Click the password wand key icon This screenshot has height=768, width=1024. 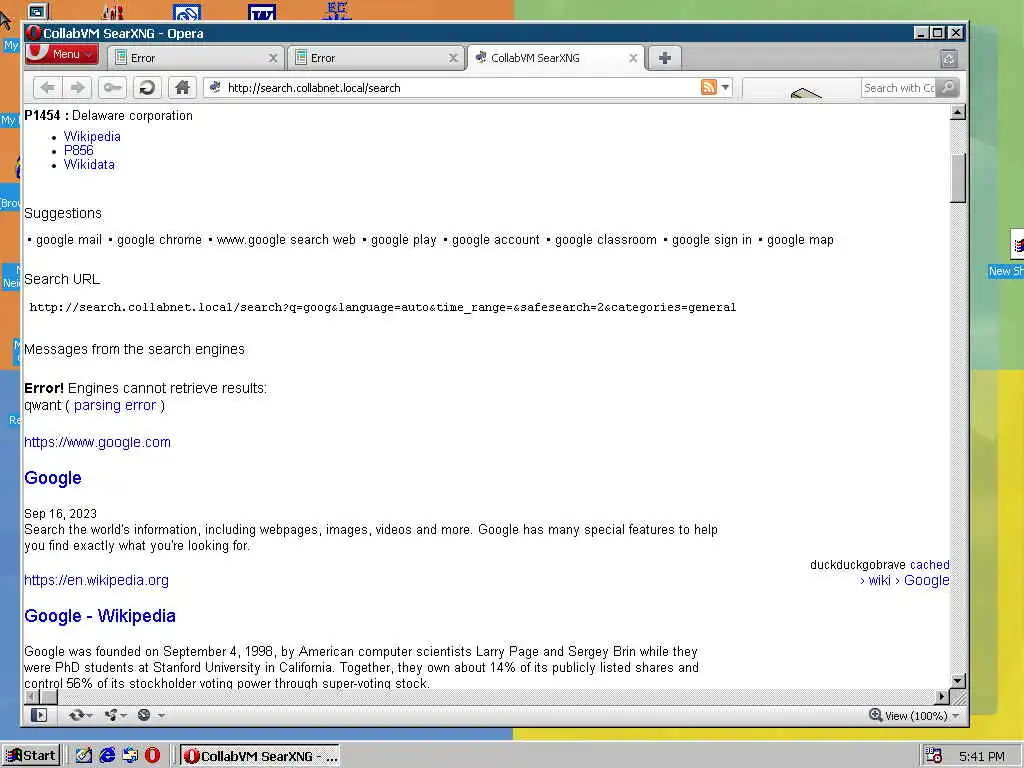pyautogui.click(x=112, y=88)
